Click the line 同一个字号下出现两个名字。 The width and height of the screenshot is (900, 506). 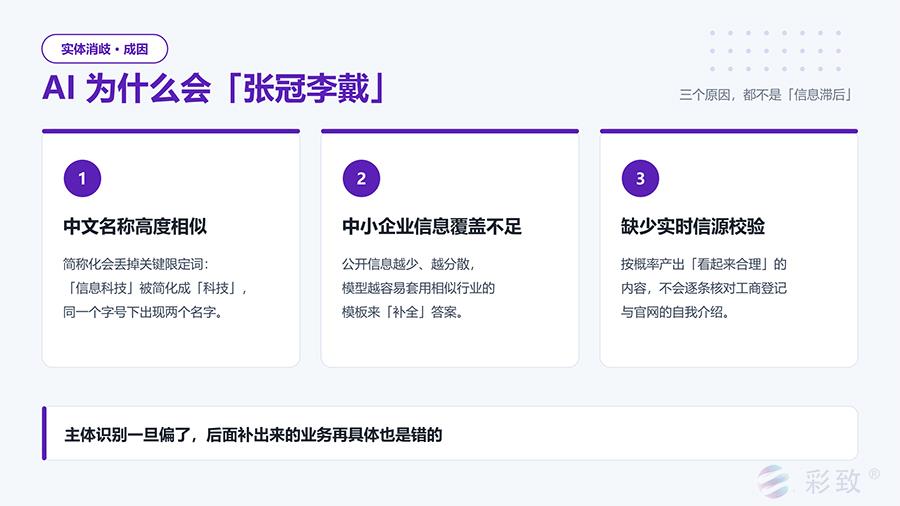[143, 312]
